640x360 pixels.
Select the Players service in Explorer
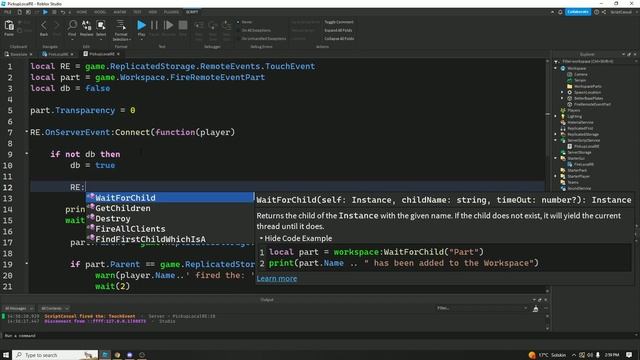click(x=573, y=110)
